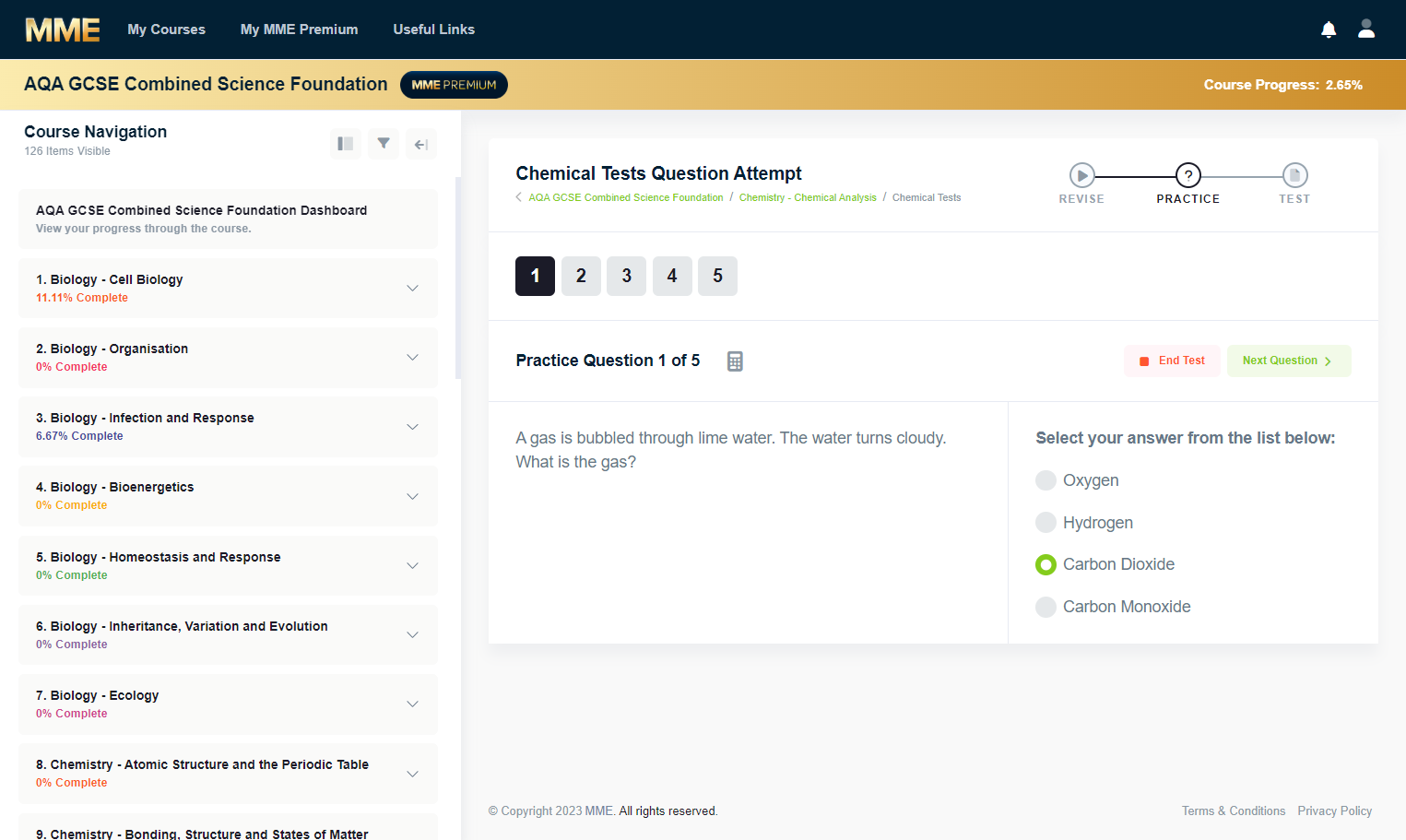
Task: Click the Course Progress 2.65% indicator
Action: (1282, 85)
